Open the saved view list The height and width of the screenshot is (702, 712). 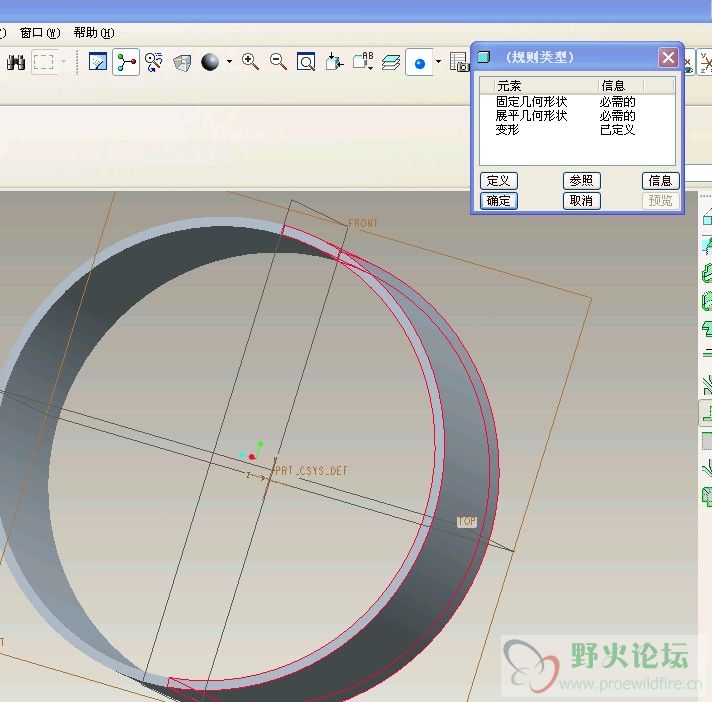coord(363,62)
